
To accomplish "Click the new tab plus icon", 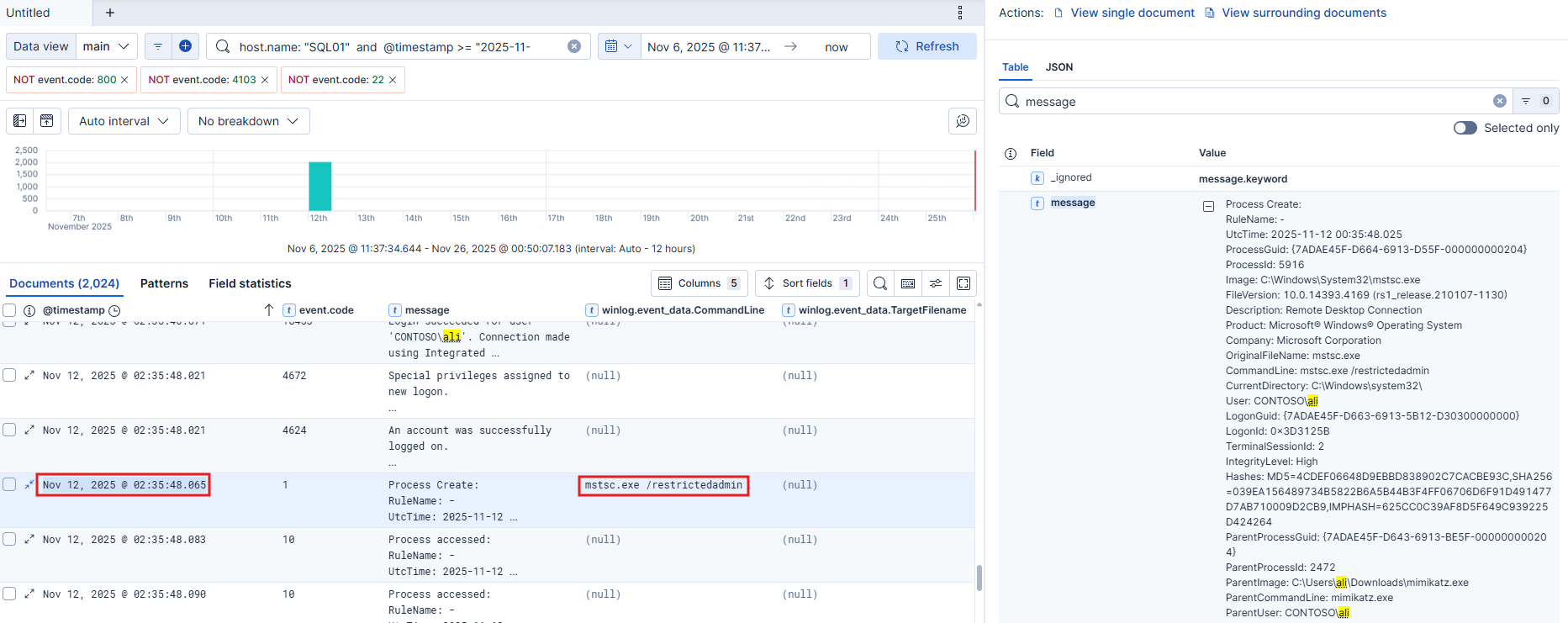I will click(x=110, y=13).
